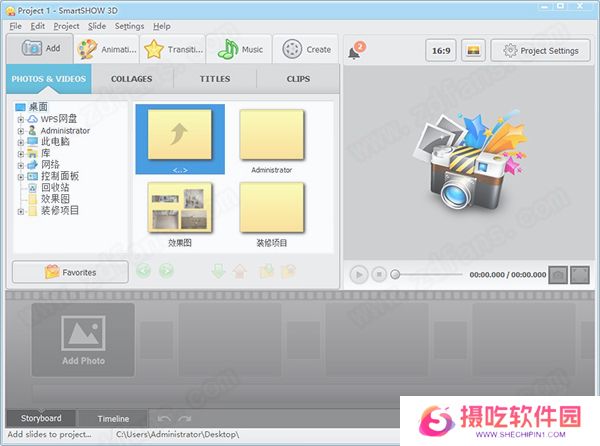Expand the 库 tree node

21,154
